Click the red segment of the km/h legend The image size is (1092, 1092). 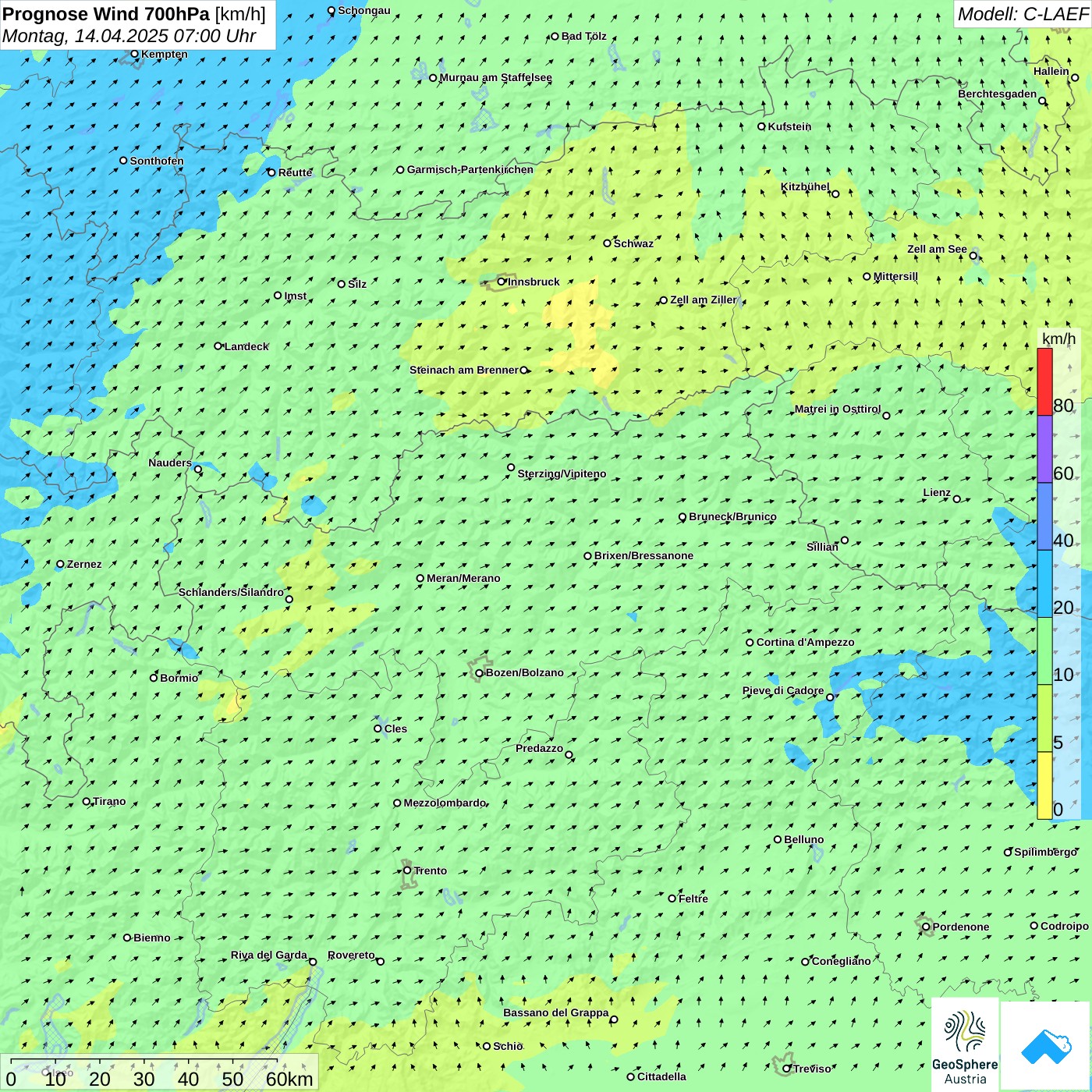click(x=1044, y=381)
